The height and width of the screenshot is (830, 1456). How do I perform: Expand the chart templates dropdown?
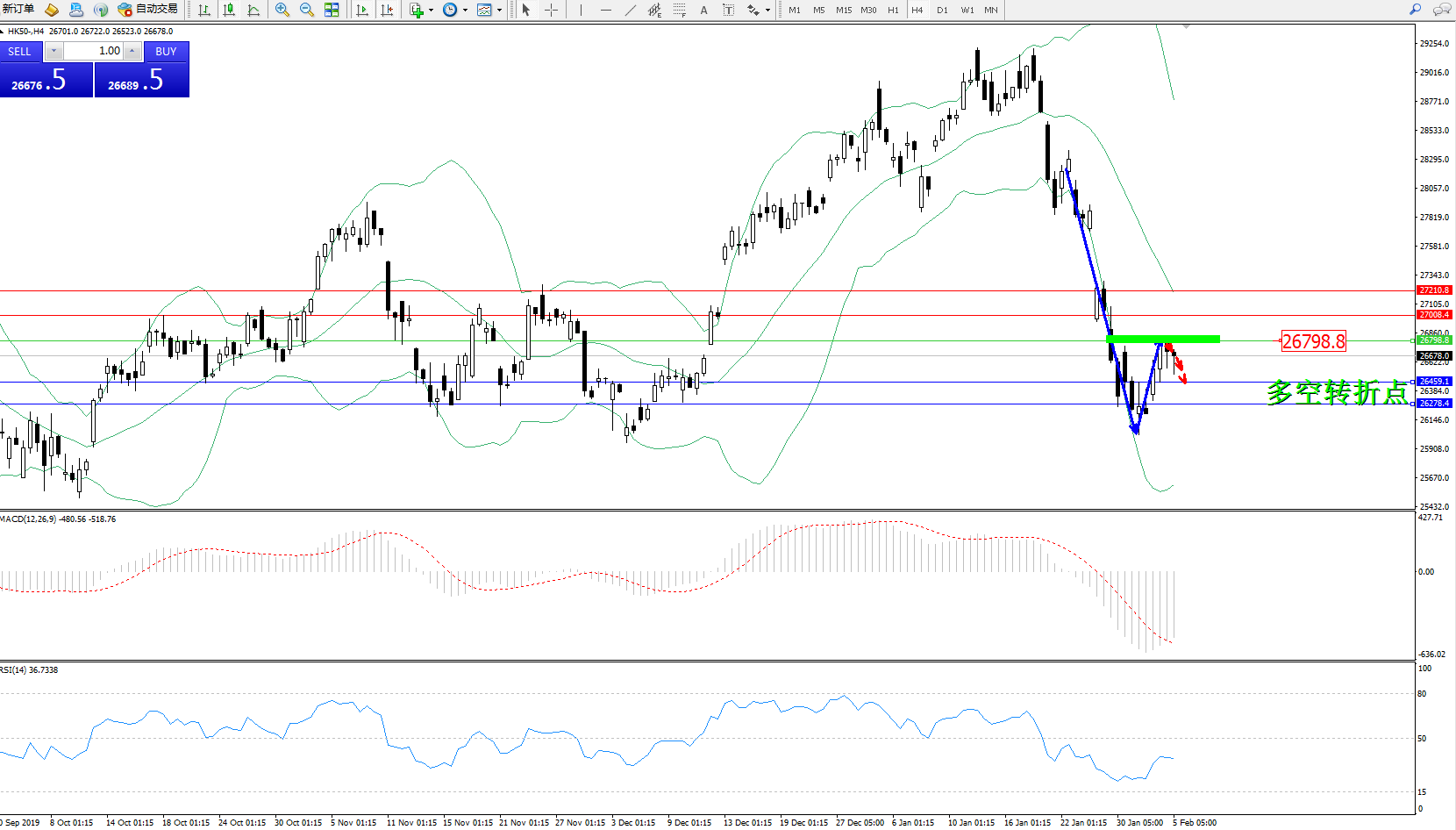pos(500,11)
